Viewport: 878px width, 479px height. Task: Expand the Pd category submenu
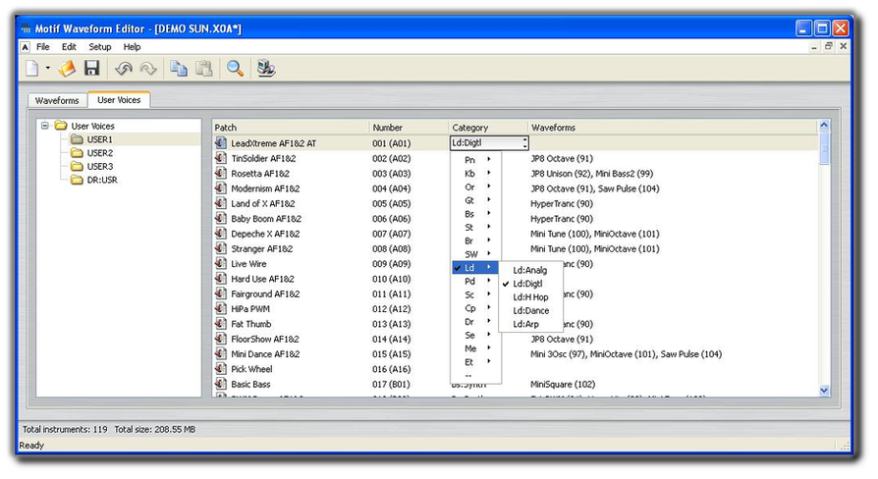point(476,281)
